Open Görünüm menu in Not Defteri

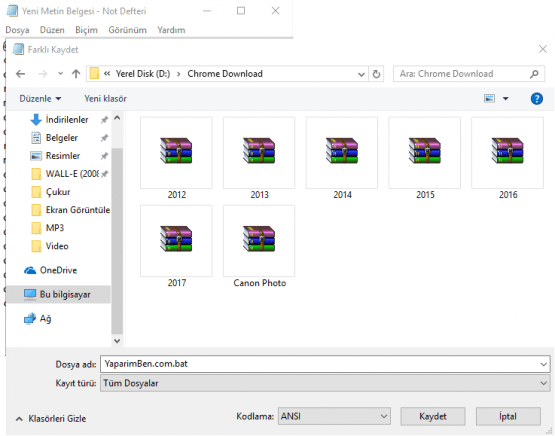pyautogui.click(x=127, y=30)
